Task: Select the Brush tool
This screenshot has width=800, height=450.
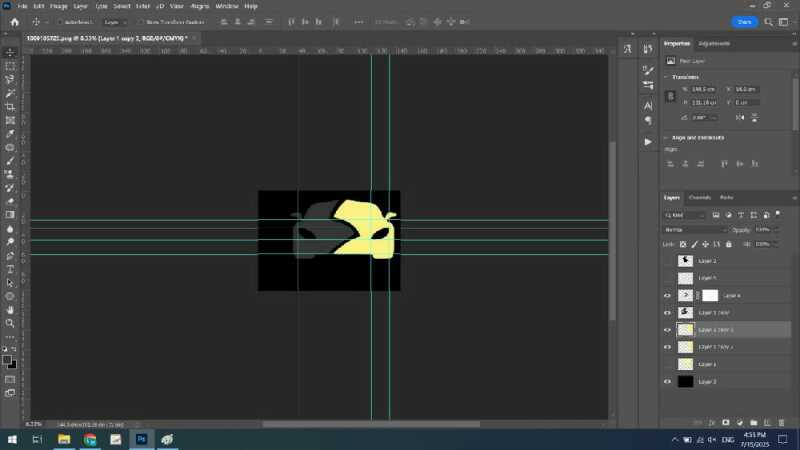Action: 10,161
